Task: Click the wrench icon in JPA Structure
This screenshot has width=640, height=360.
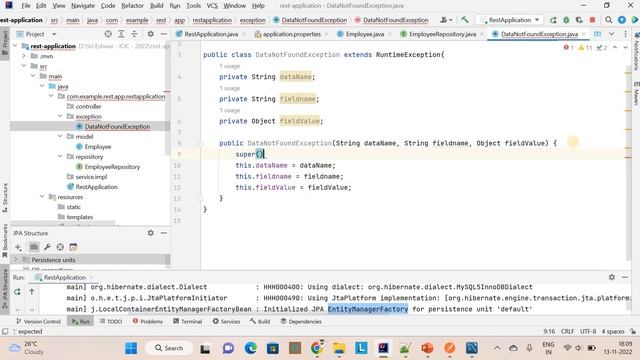Action: [x=47, y=247]
